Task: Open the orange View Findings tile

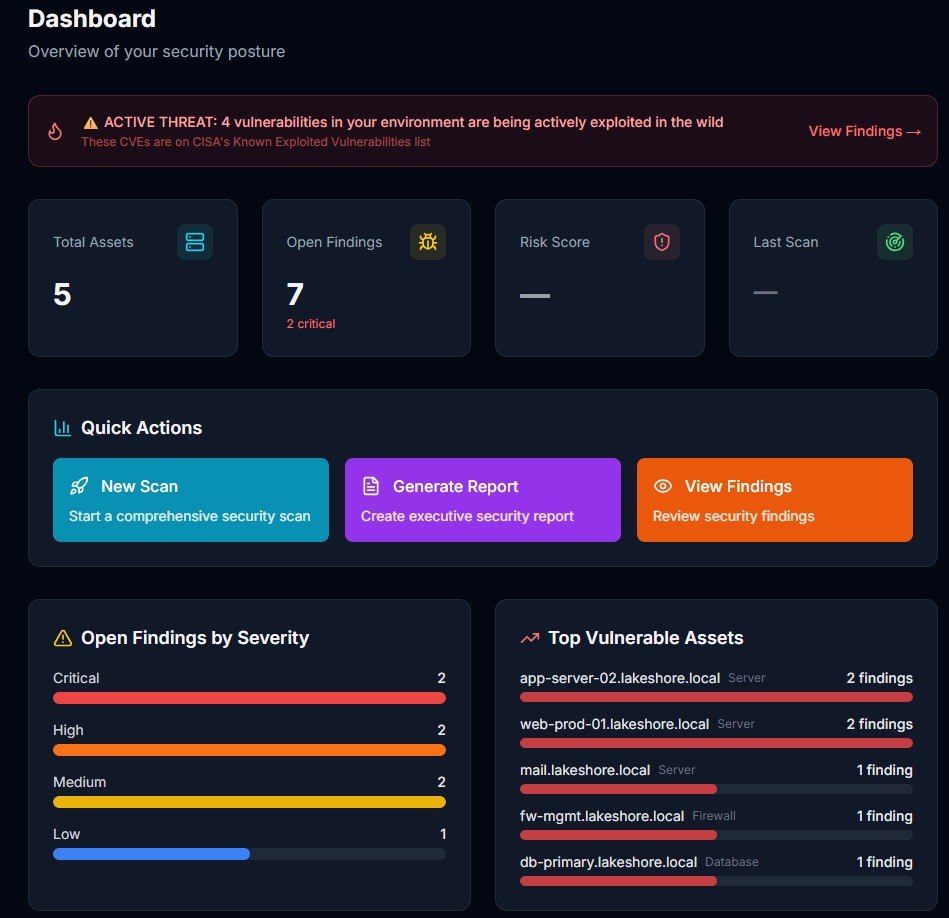Action: pyautogui.click(x=775, y=500)
